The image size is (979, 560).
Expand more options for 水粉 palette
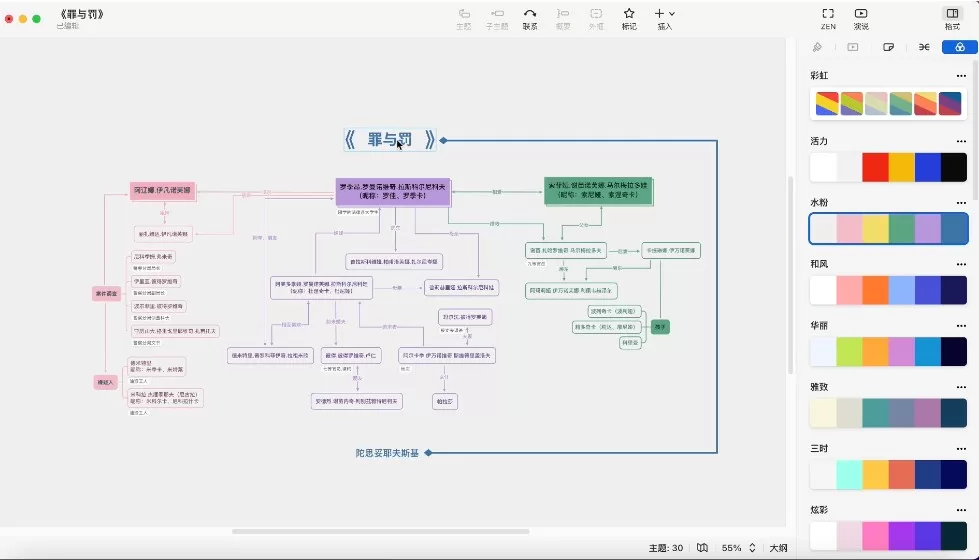961,203
